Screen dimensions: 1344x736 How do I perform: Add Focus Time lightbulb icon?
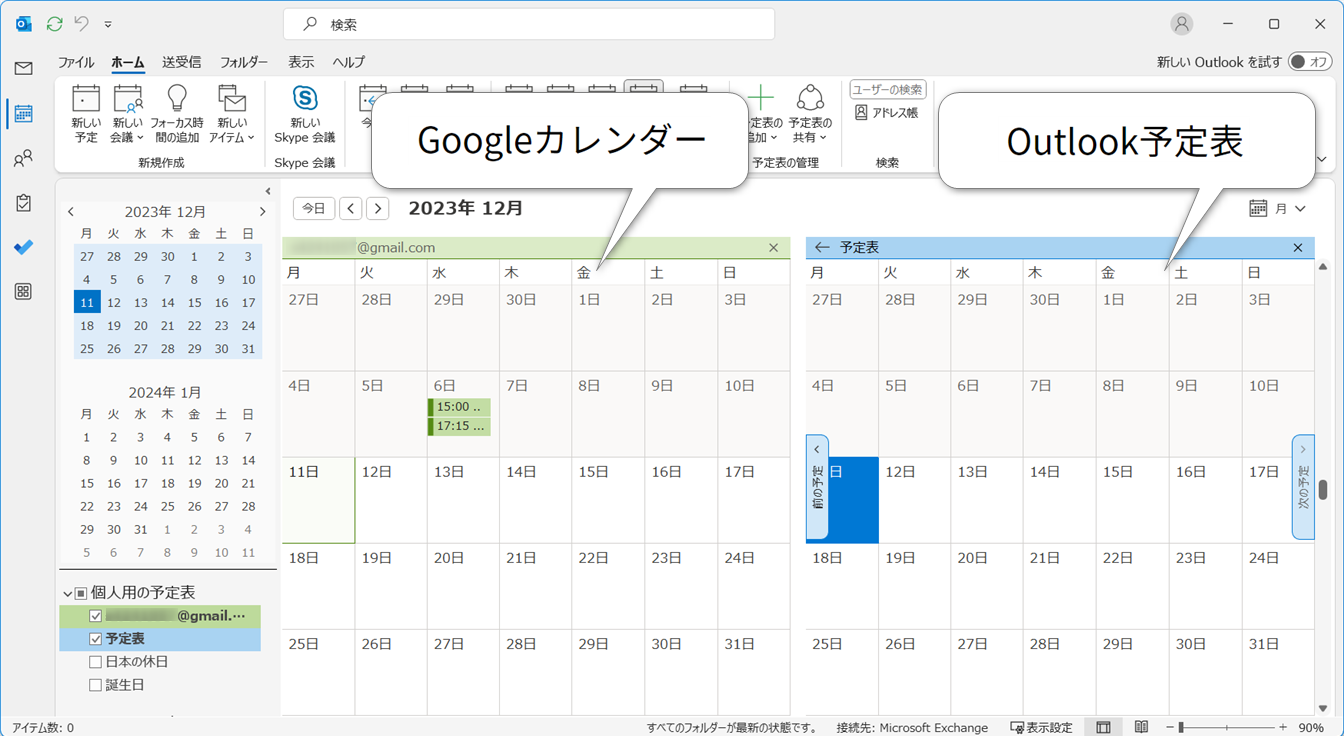[177, 113]
